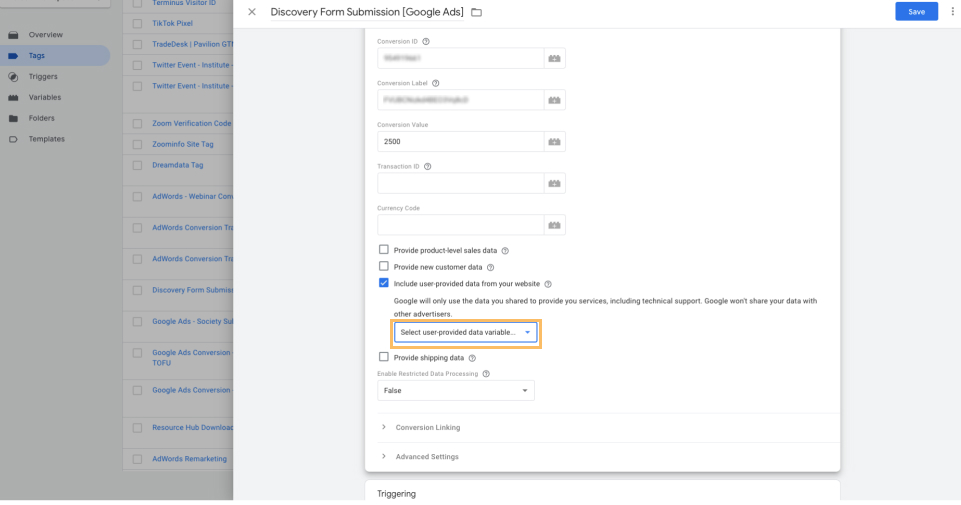Open variable picker for Transaction ID
This screenshot has height=505, width=961.
(554, 183)
